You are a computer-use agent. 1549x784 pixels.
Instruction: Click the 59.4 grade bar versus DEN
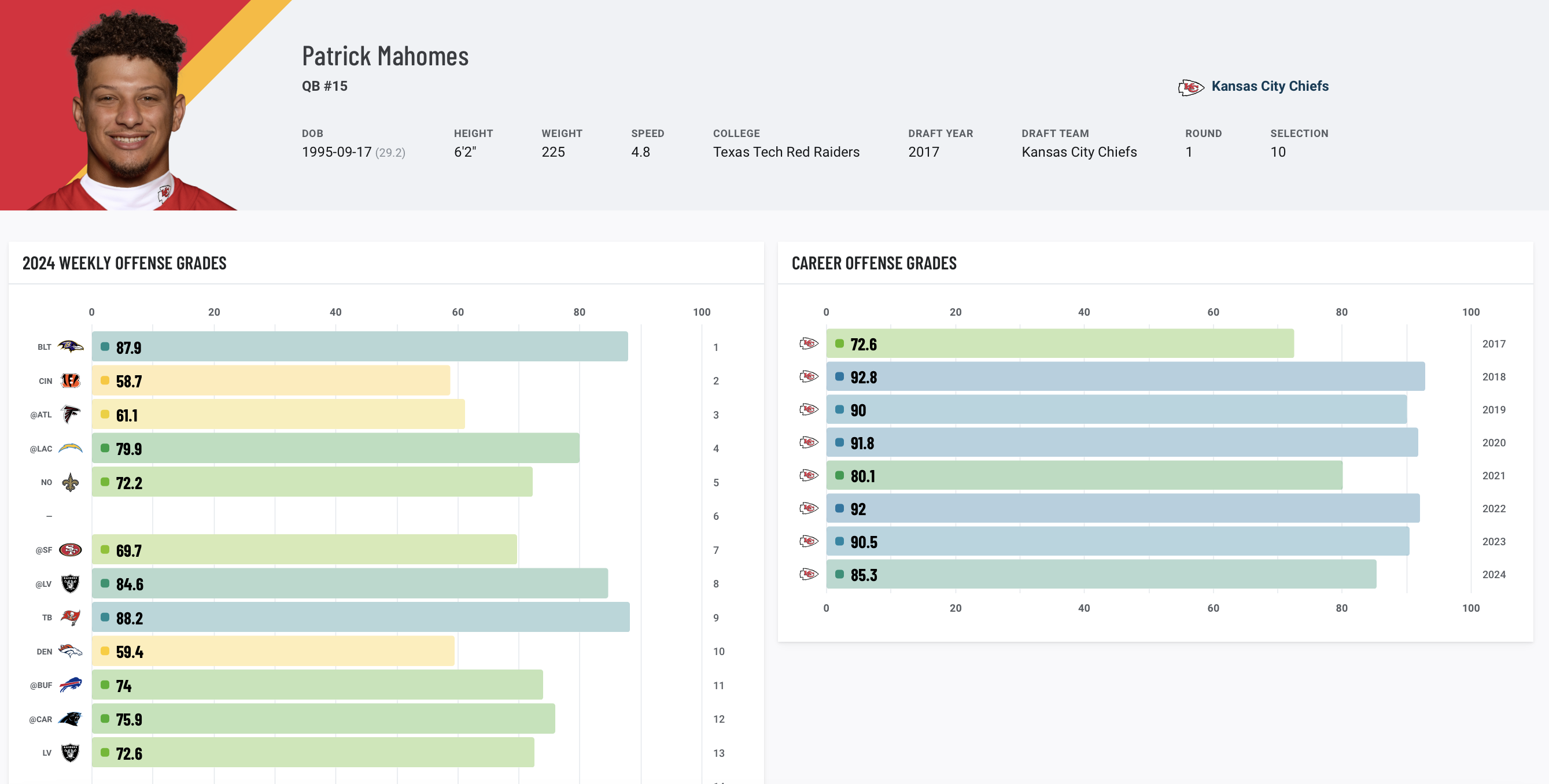(273, 651)
